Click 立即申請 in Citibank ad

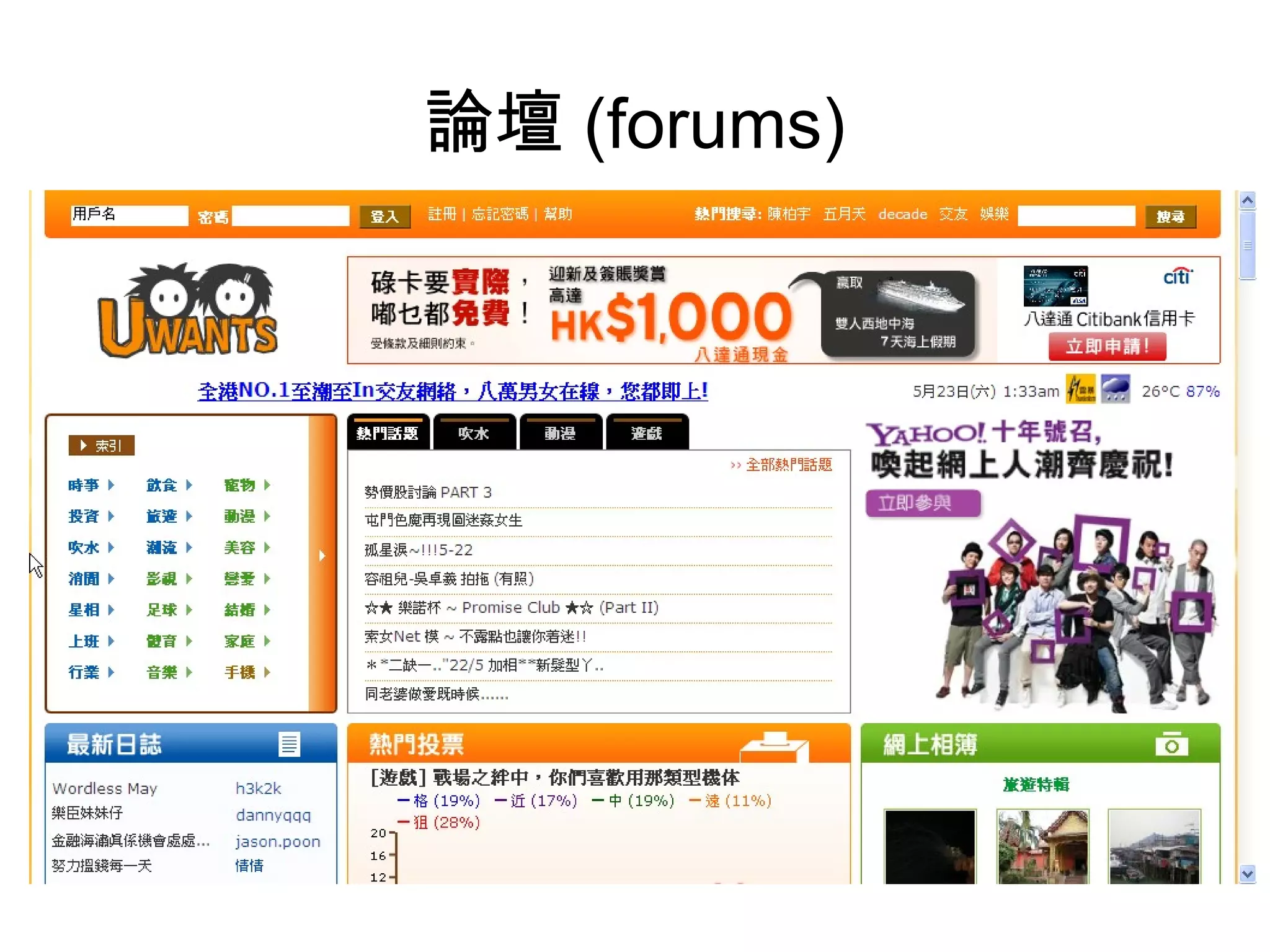tap(1107, 346)
